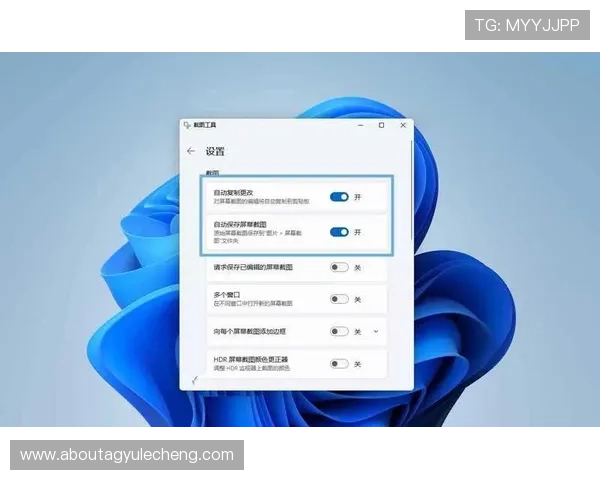Image resolution: width=600 pixels, height=480 pixels.
Task: Click the TG: MYYJJPP label
Action: coord(527,24)
